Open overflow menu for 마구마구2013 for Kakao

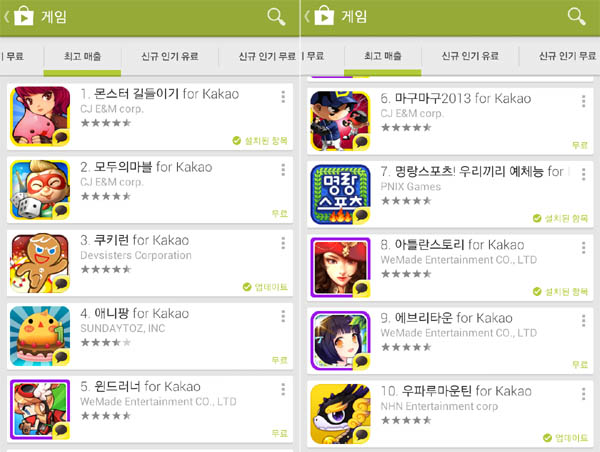(x=584, y=101)
